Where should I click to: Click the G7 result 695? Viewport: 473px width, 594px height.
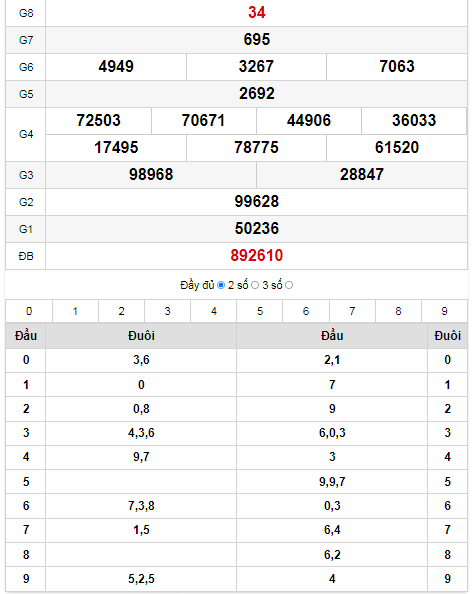click(257, 39)
